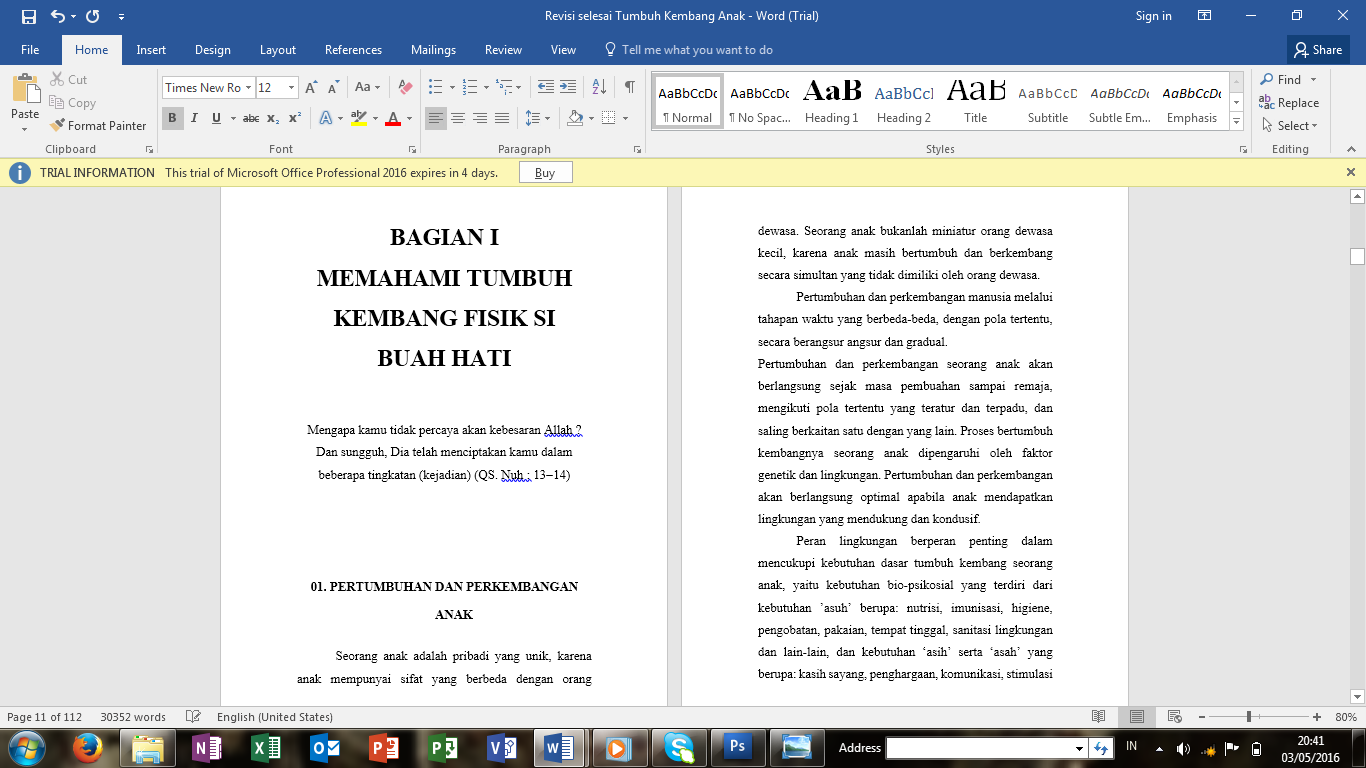Increase font size with Grow Font icon
The height and width of the screenshot is (768, 1366).
pyautogui.click(x=312, y=88)
